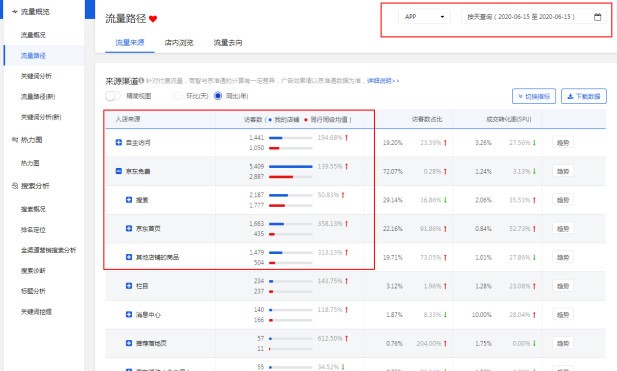Open the calendar icon in the date field

tap(597, 17)
